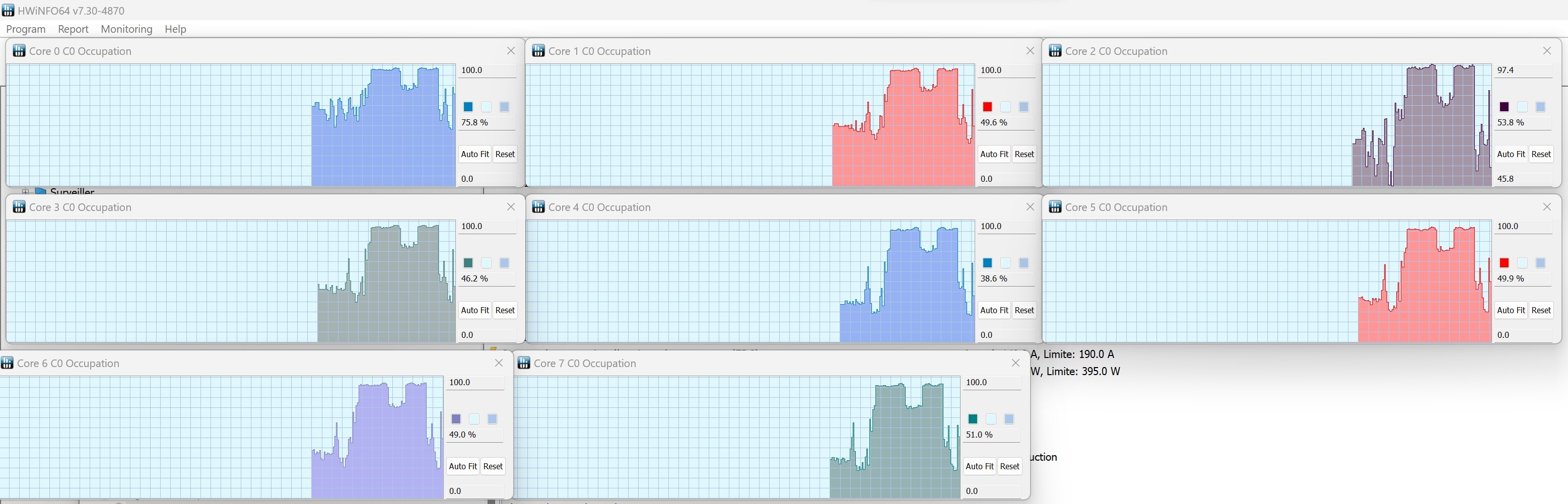Click Auto Fit in Core 0 graph
Image resolution: width=1568 pixels, height=504 pixels.
(475, 154)
